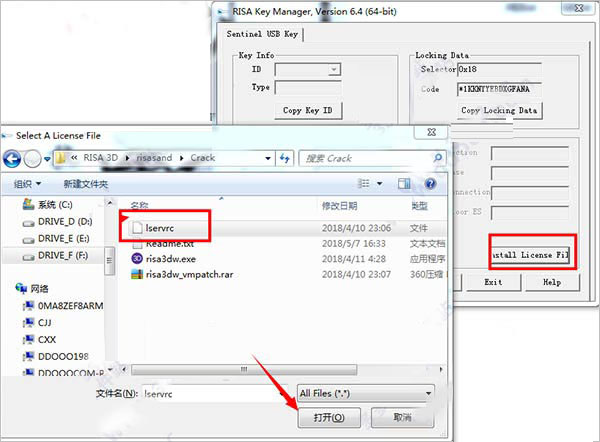
Task: Open the All Files type dropdown
Action: pyautogui.click(x=366, y=393)
